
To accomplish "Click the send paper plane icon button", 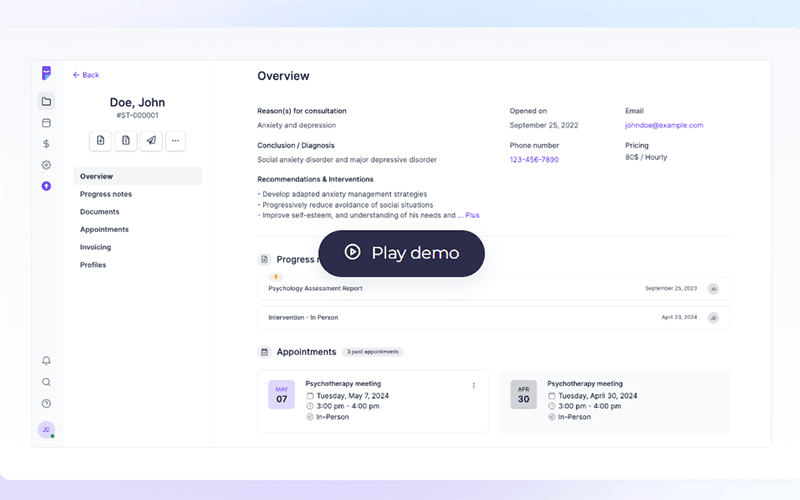I will (x=151, y=141).
